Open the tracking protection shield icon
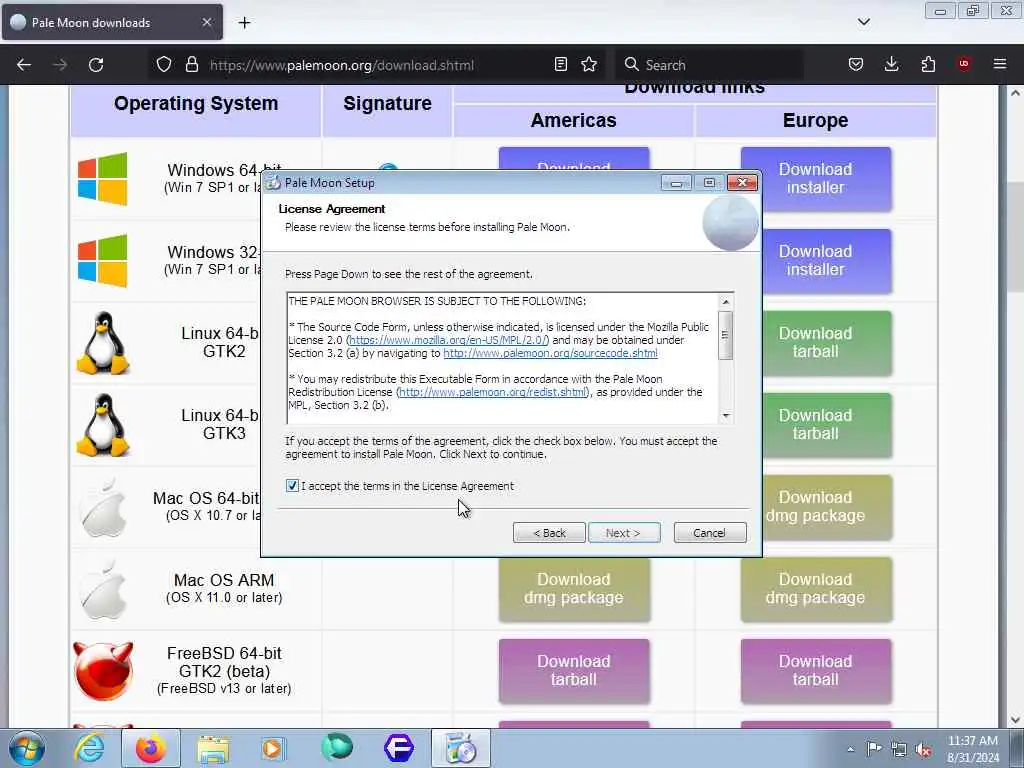Screen dimensions: 1024x768 [164, 65]
